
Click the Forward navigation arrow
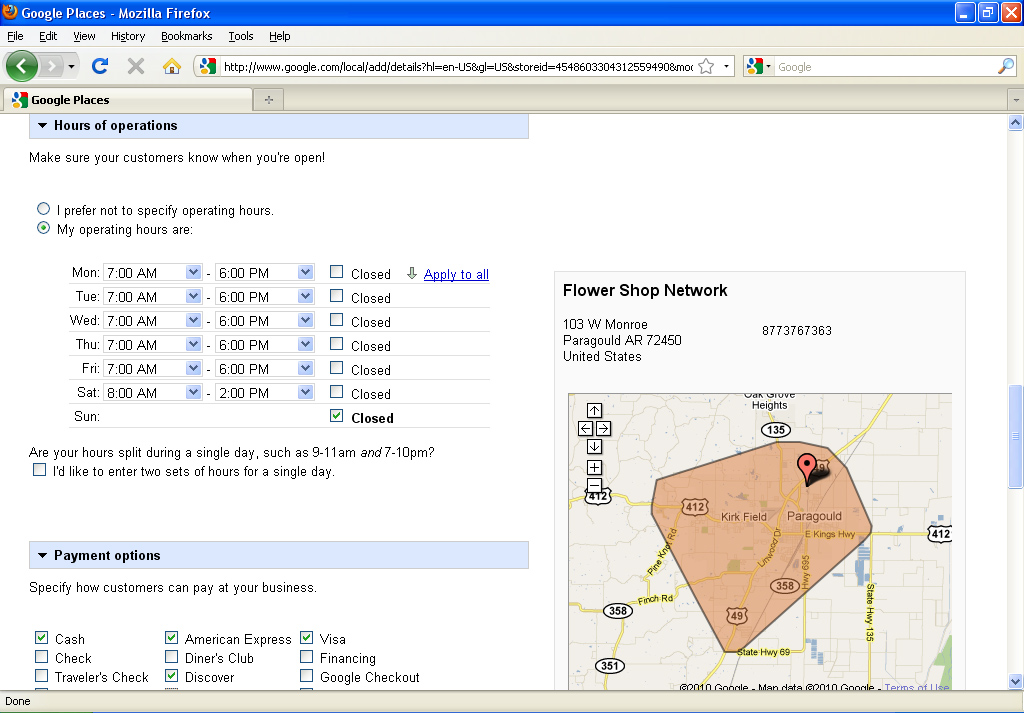tap(52, 66)
